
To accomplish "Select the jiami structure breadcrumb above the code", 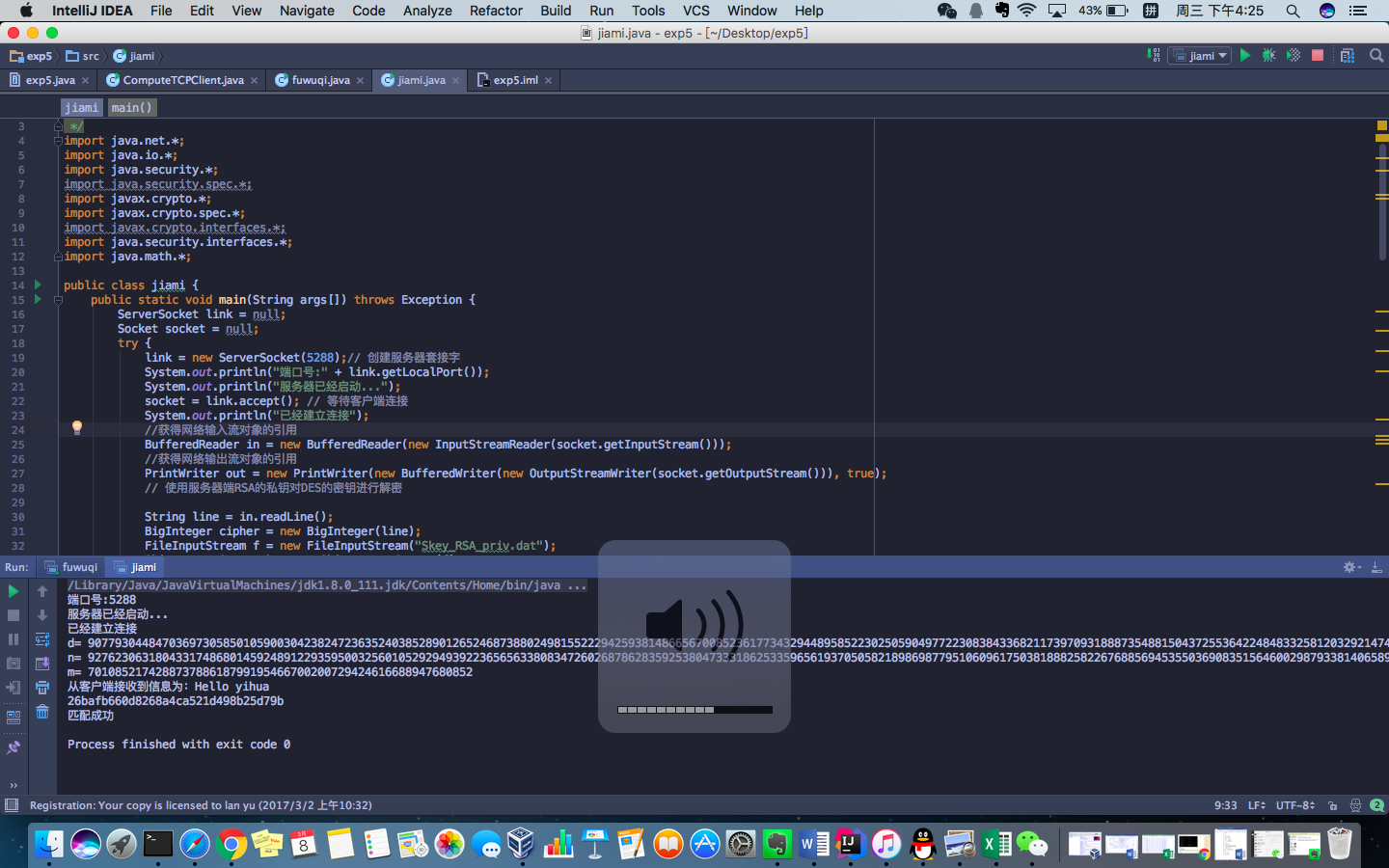I will (x=81, y=107).
